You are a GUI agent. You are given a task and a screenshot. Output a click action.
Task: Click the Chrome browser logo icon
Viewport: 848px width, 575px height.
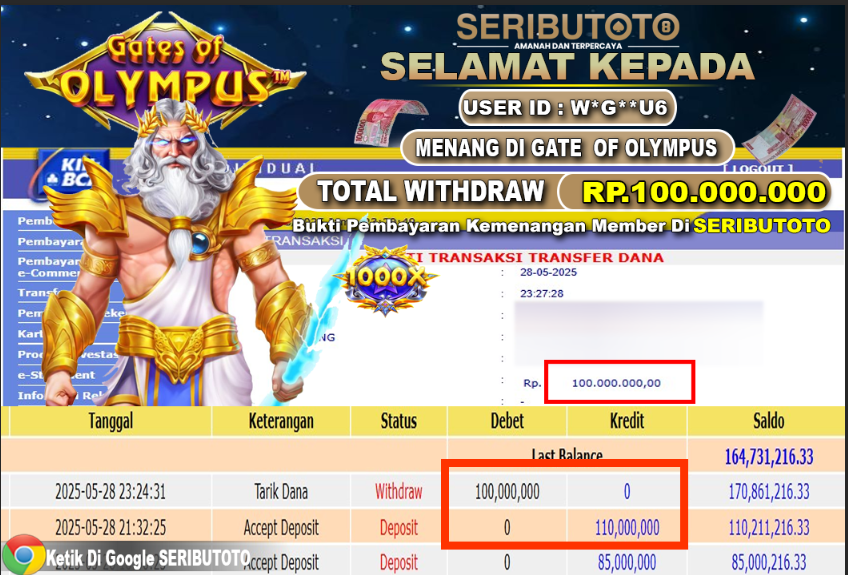point(23,555)
